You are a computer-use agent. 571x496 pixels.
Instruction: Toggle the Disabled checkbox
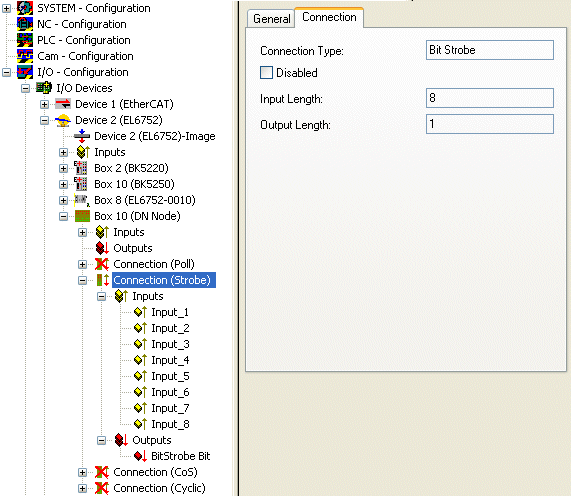pos(266,72)
